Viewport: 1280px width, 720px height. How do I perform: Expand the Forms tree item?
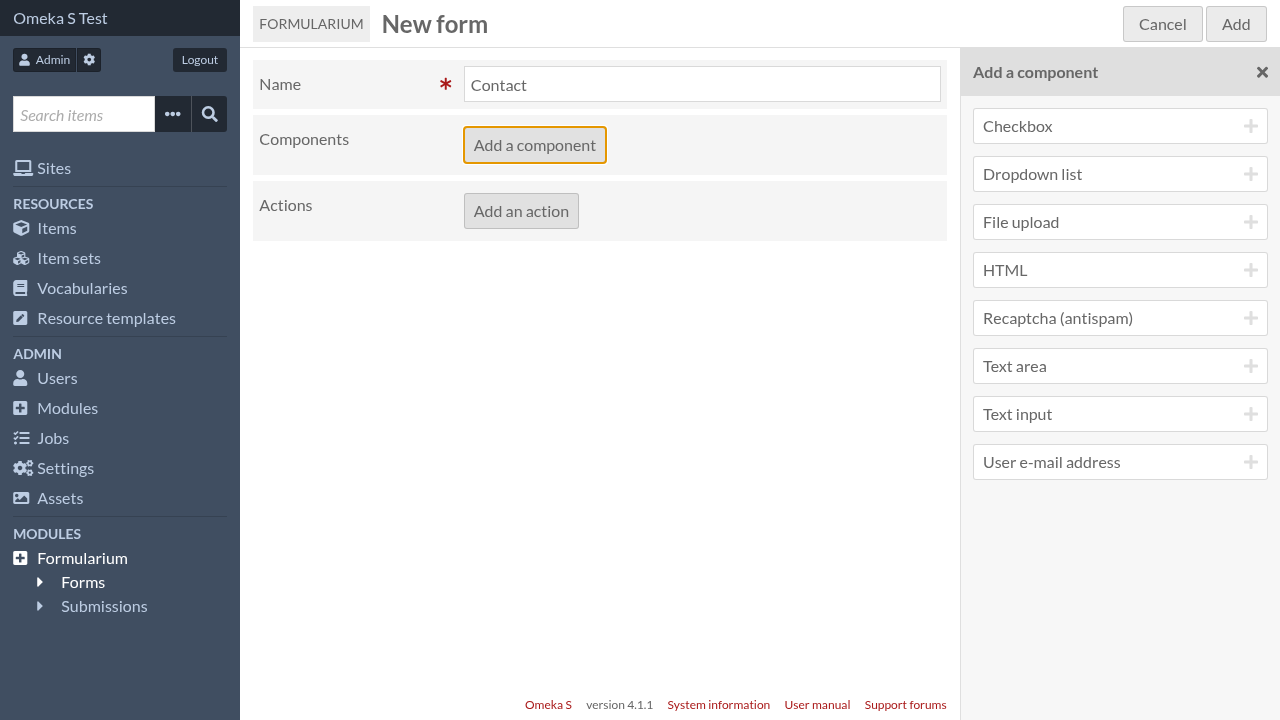[40, 582]
